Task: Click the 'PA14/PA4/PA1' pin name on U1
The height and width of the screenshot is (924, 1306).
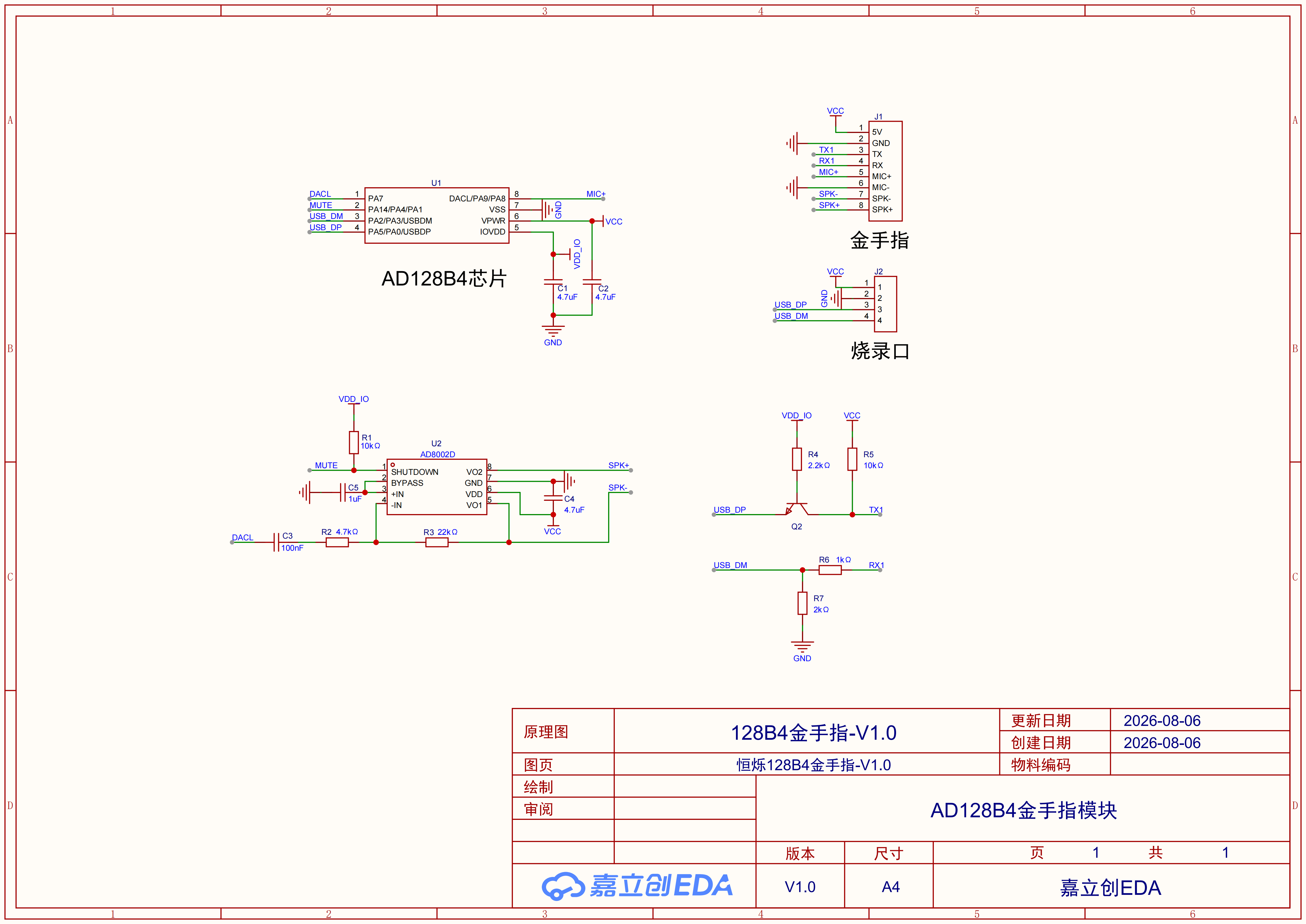Action: [395, 209]
